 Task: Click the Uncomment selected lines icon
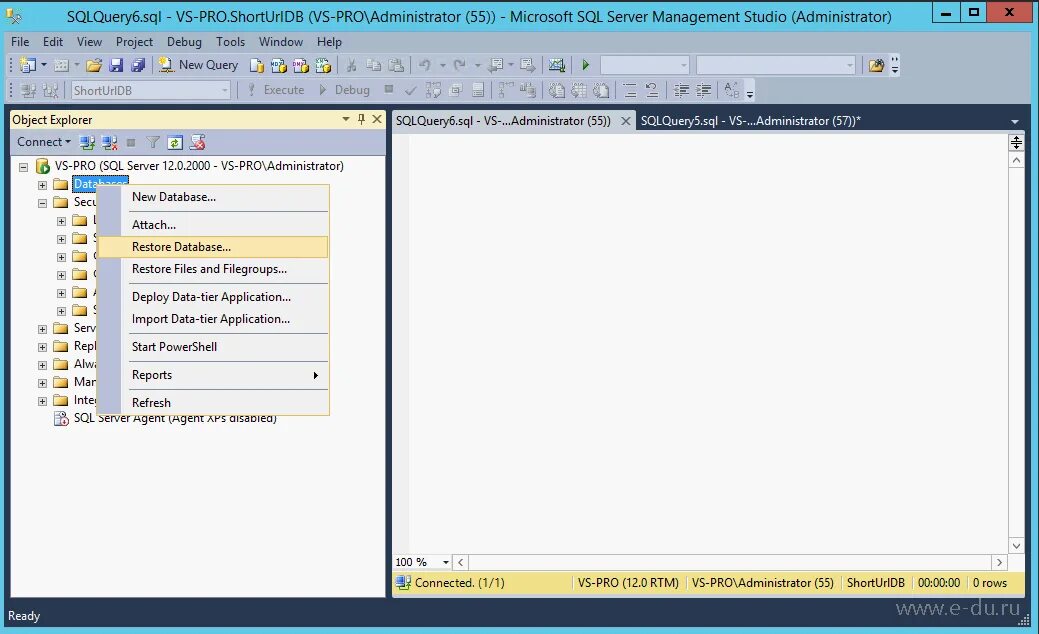[651, 90]
